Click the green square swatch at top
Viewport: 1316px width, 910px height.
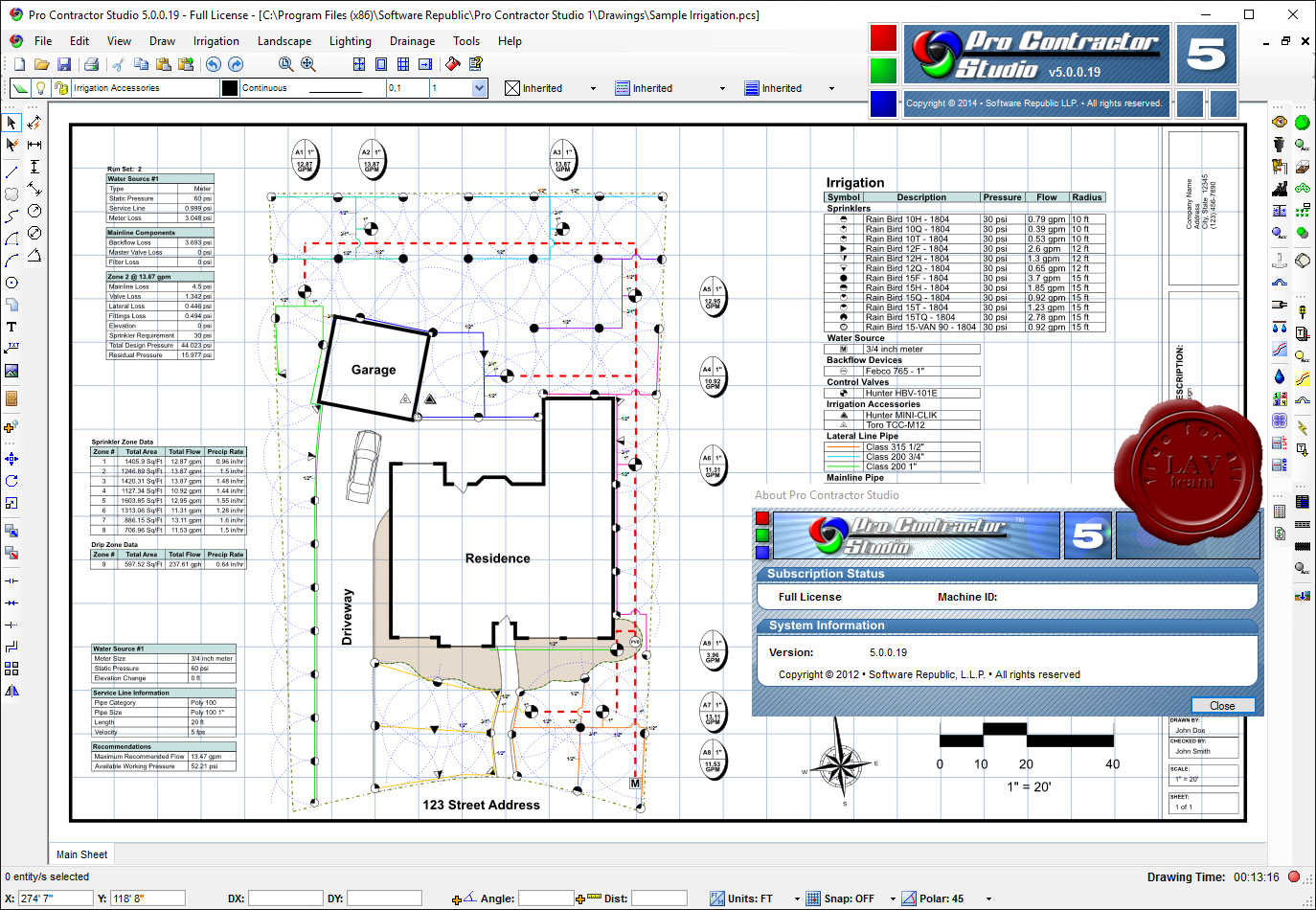(883, 71)
